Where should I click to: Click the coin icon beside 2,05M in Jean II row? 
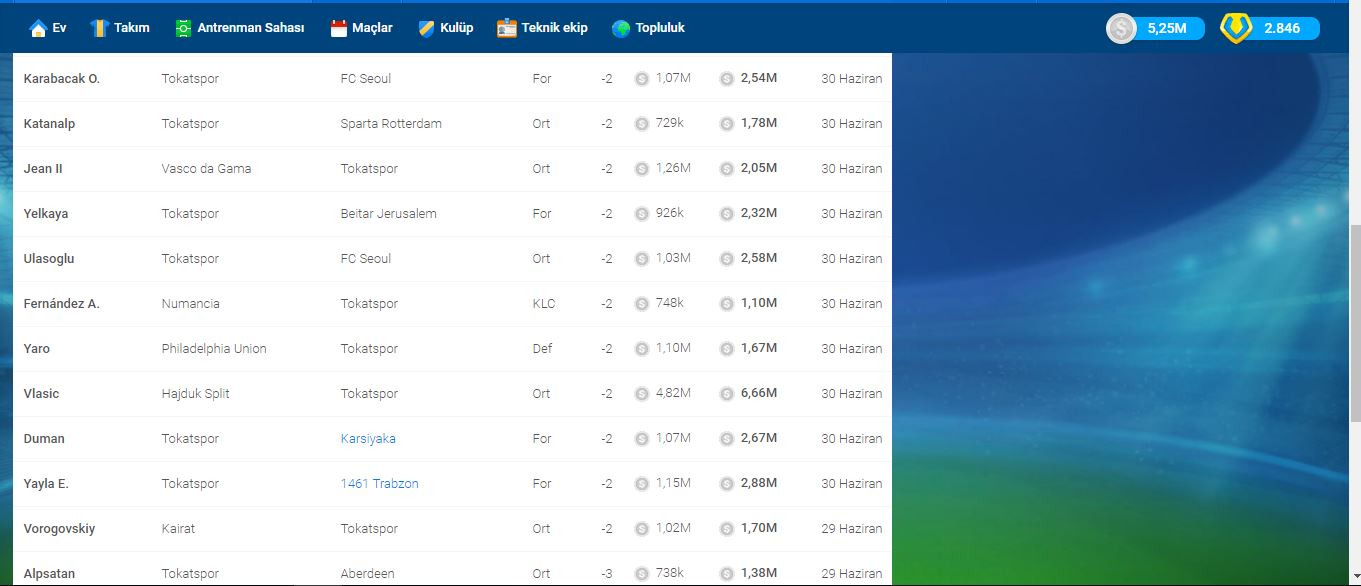pyautogui.click(x=727, y=168)
